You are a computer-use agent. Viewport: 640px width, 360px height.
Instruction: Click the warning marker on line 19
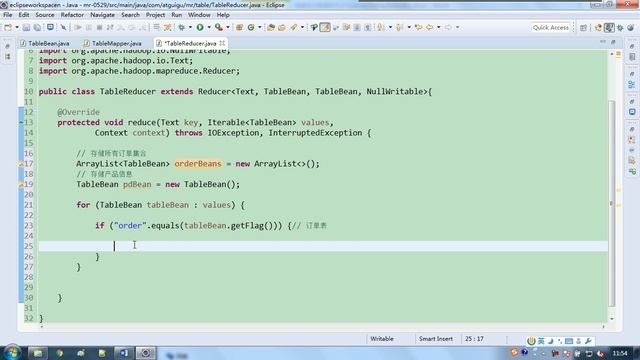21,184
